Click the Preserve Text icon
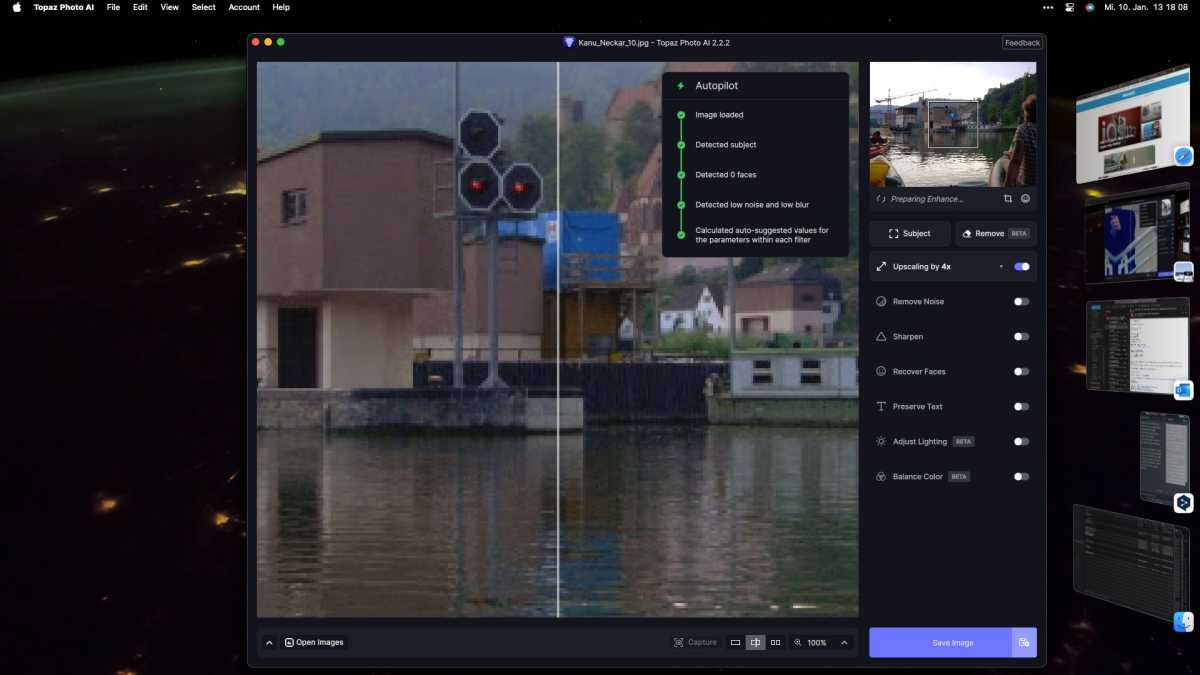Image resolution: width=1200 pixels, height=675 pixels. point(881,406)
